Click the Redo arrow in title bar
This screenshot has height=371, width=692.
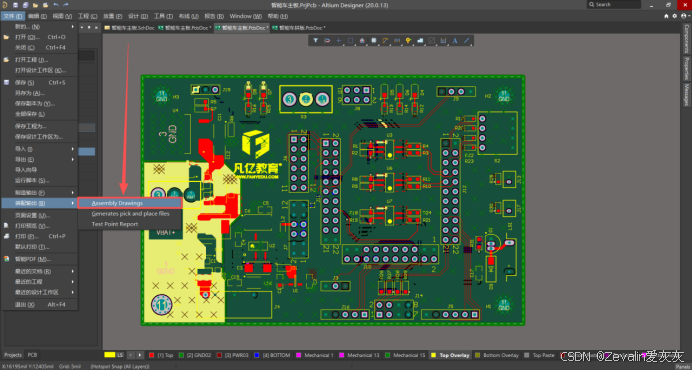66,5
